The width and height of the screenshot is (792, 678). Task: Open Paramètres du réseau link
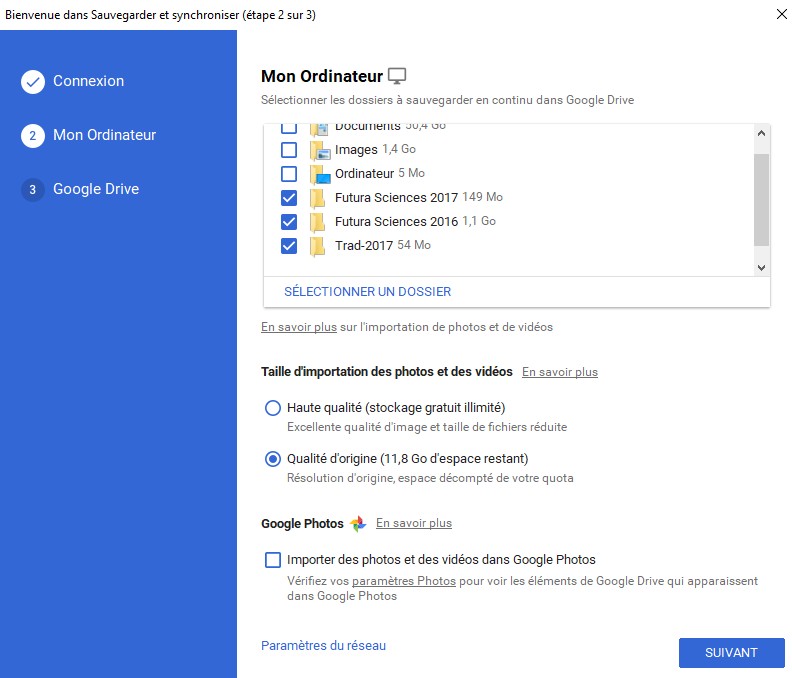pos(323,646)
